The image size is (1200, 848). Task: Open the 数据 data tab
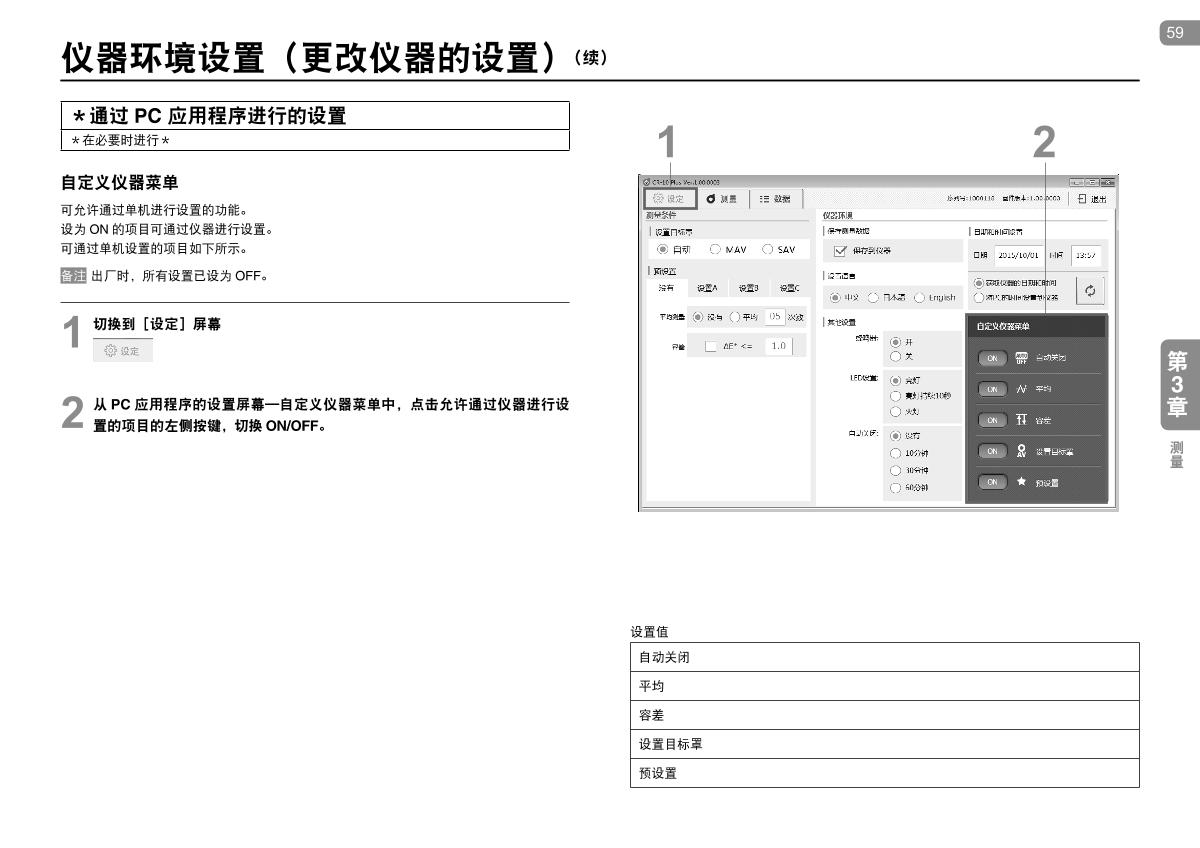pos(774,199)
